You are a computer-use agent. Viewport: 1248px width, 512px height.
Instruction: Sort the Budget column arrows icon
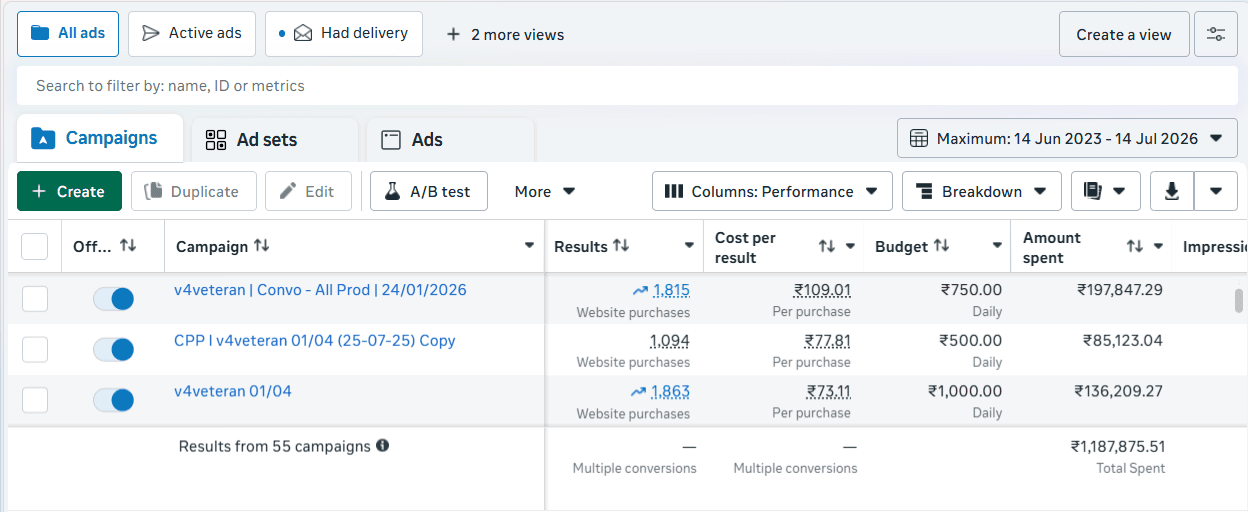point(941,246)
